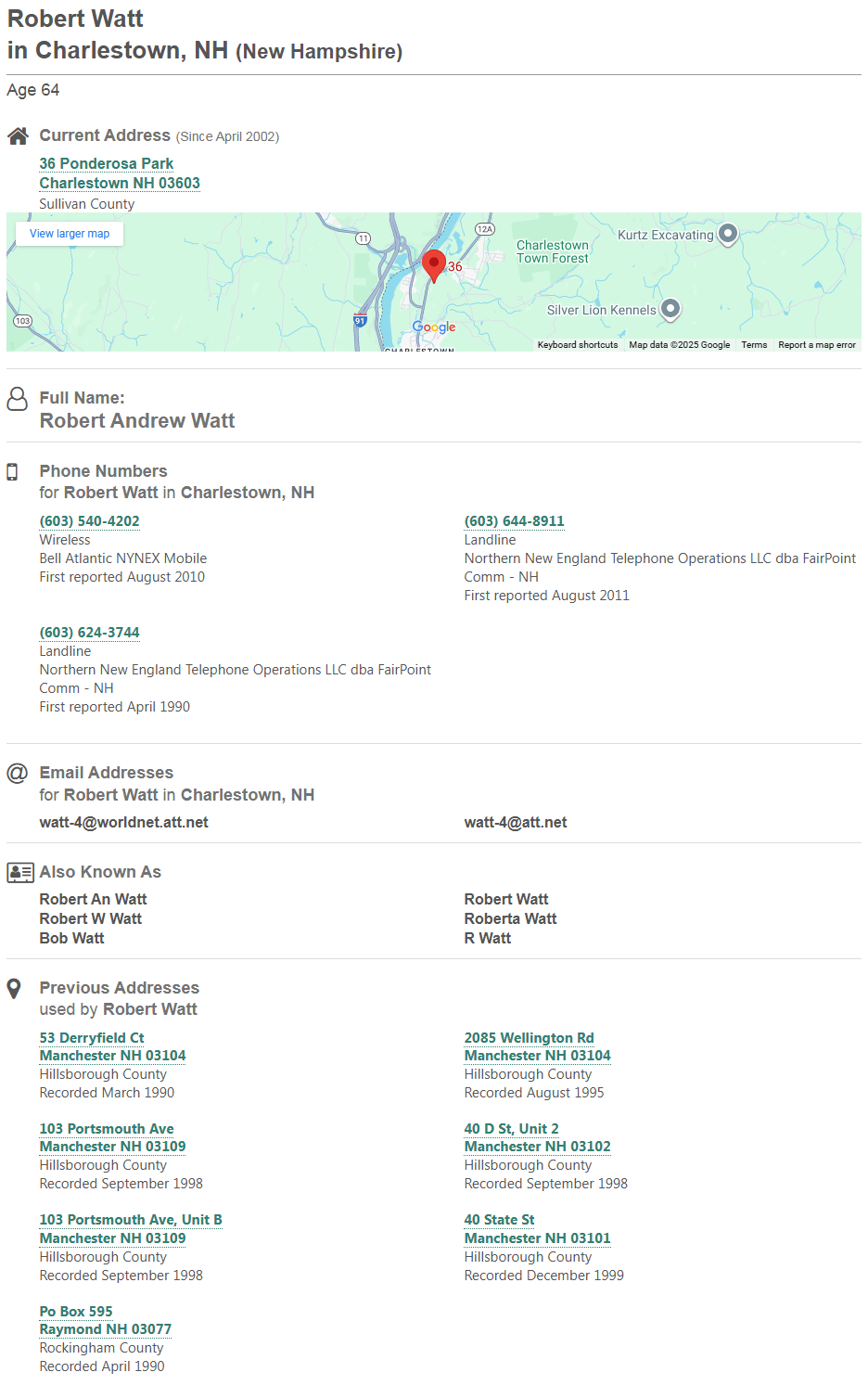Viewport: 868px width, 1398px height.
Task: Click Report a map error
Action: (x=816, y=345)
